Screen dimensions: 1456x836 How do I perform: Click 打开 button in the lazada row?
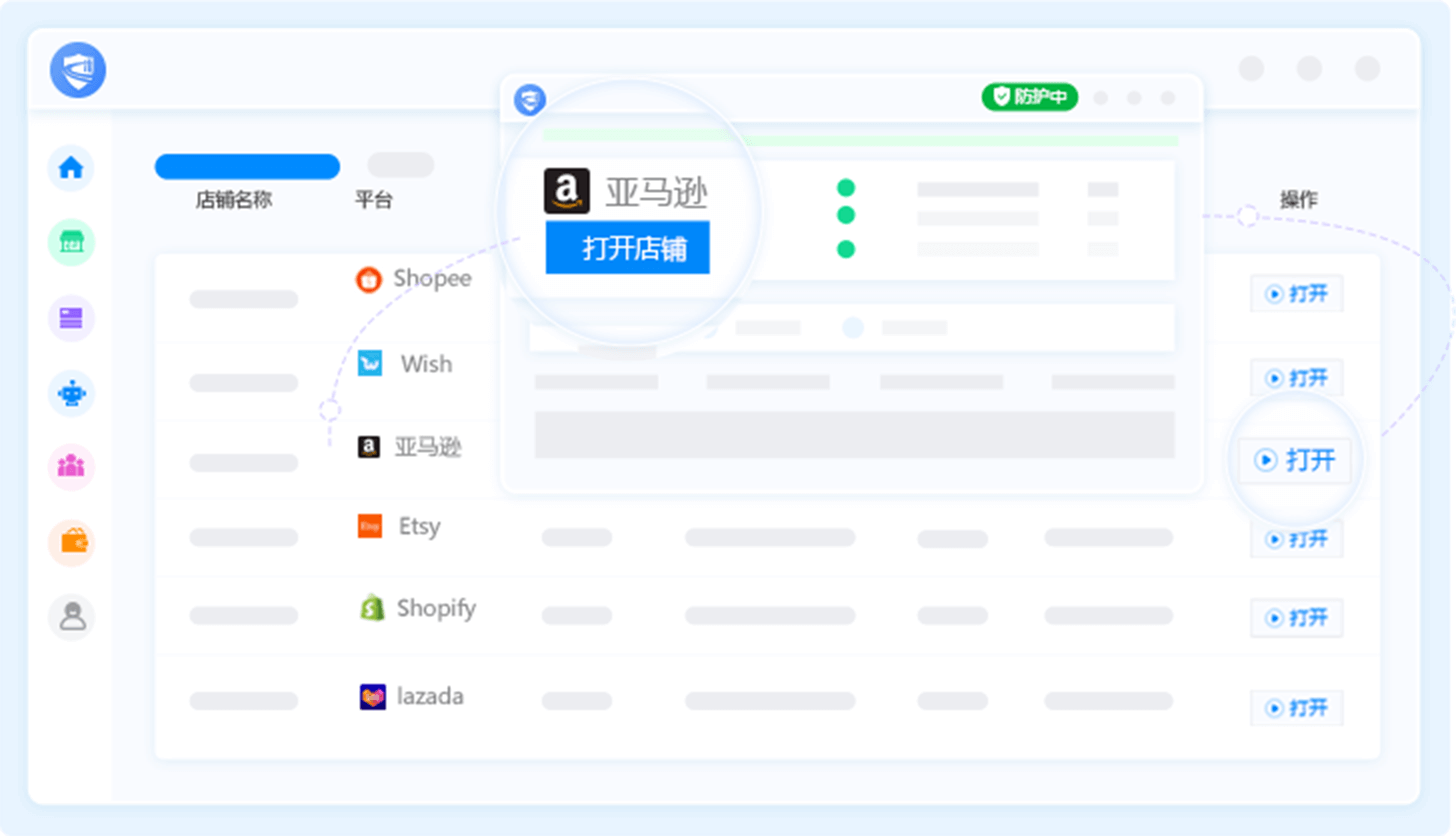(1296, 708)
